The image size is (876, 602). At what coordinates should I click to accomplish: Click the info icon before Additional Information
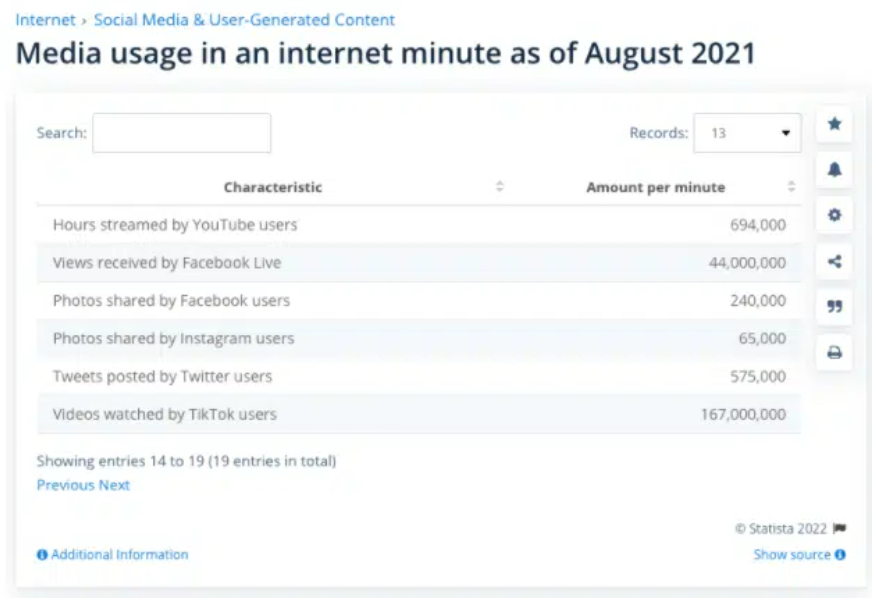[x=42, y=555]
